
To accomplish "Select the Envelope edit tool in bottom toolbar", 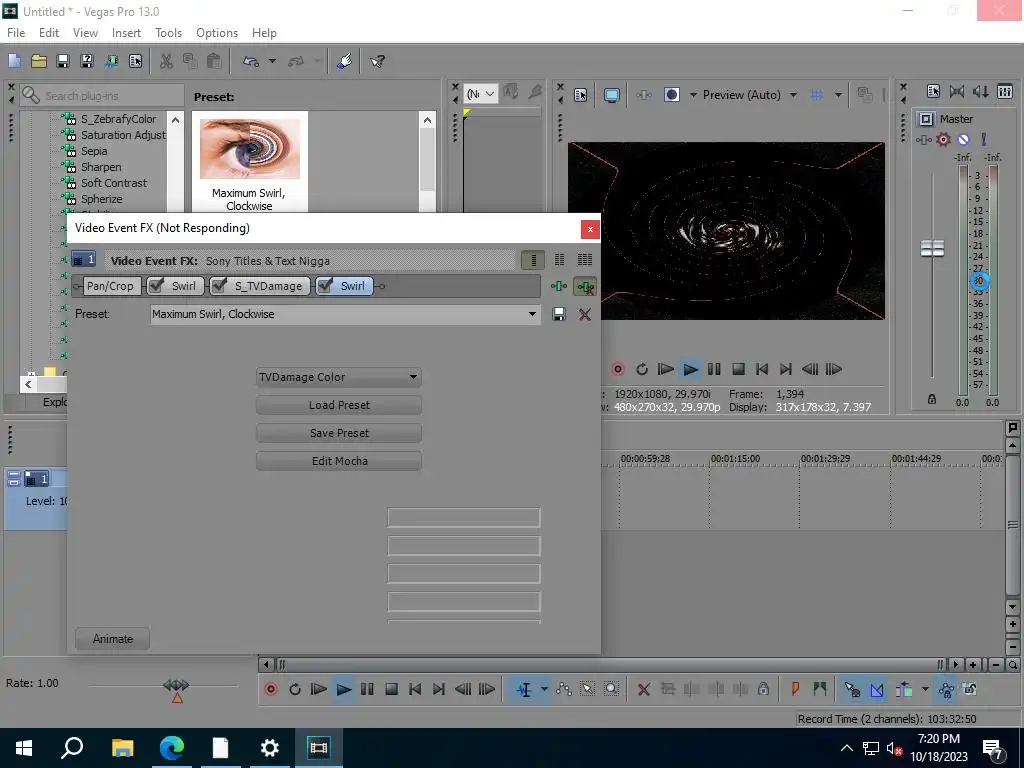I will [x=564, y=689].
